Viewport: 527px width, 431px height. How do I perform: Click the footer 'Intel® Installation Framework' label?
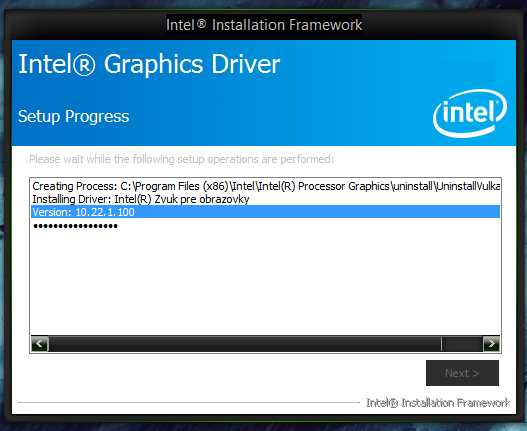point(438,402)
